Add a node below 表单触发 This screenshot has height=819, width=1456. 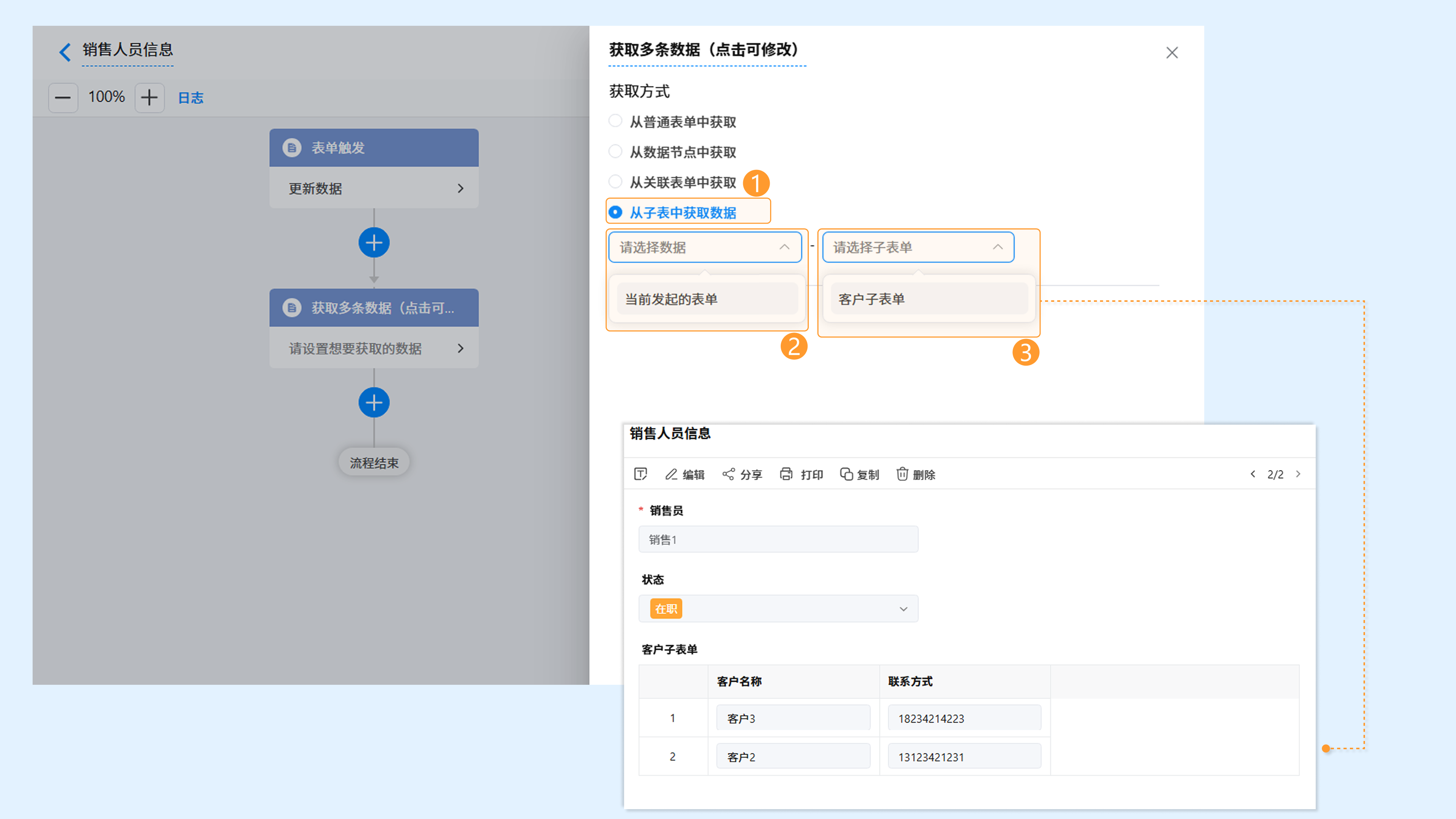(x=373, y=243)
